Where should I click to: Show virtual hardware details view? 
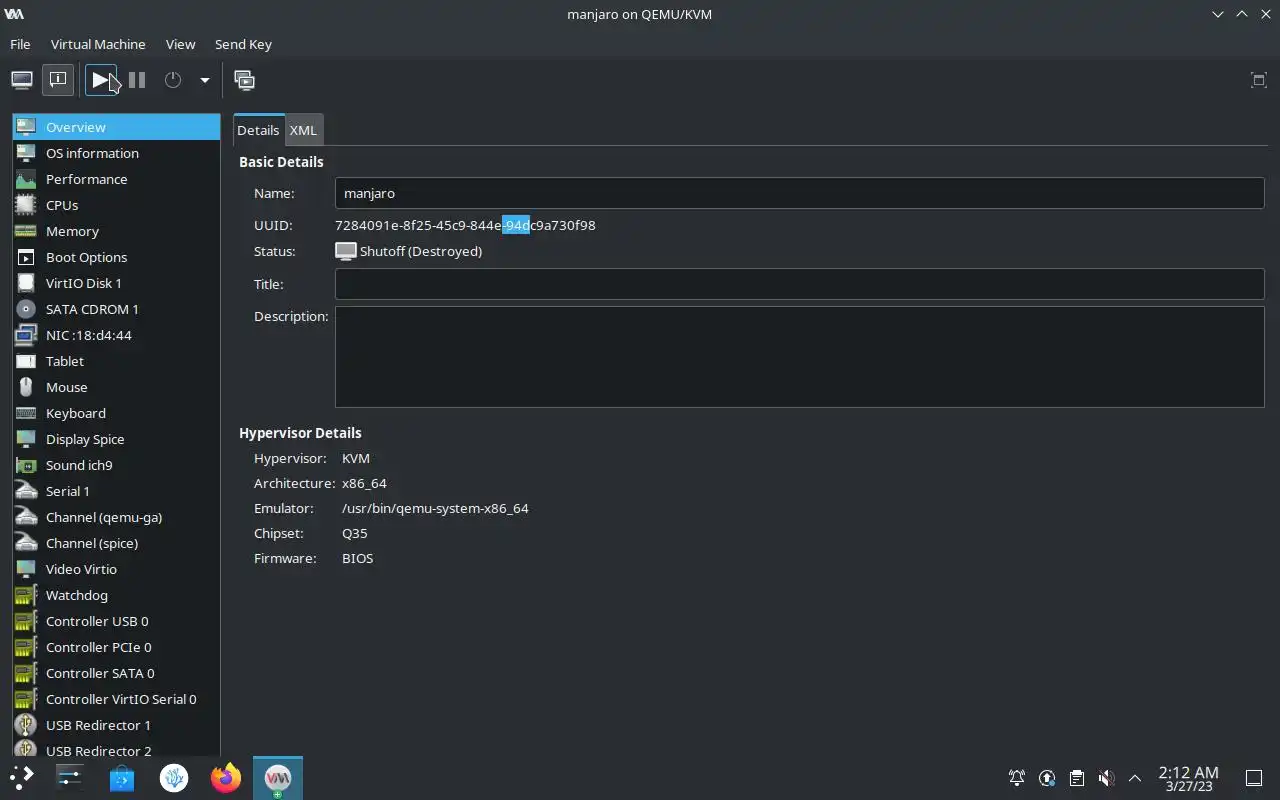(58, 80)
